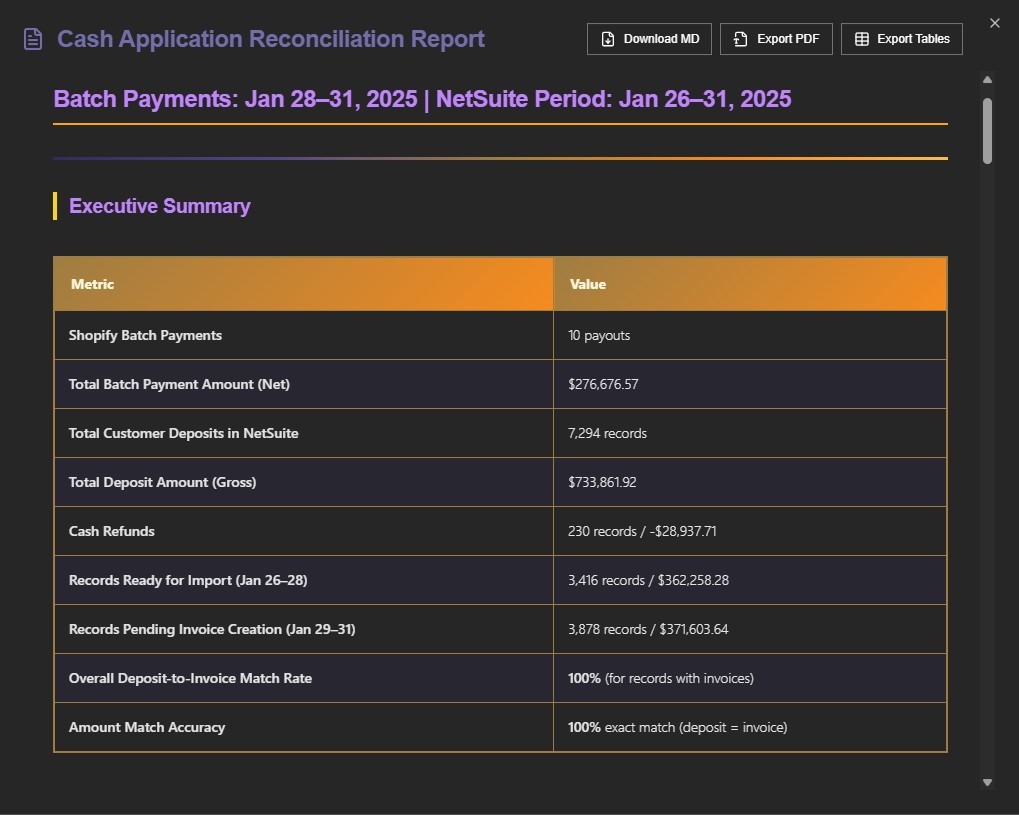The image size is (1019, 815).
Task: Click the document icon beside the report title
Action: 31,38
